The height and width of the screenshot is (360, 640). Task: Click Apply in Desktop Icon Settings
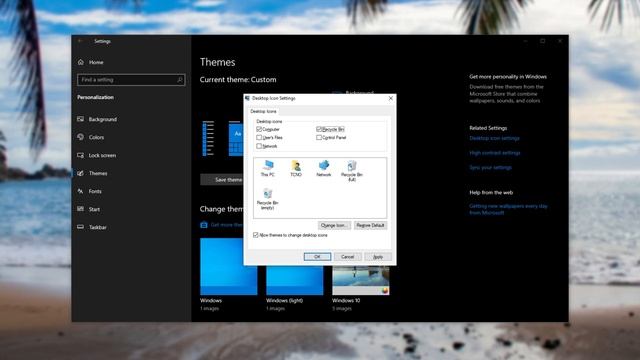378,257
